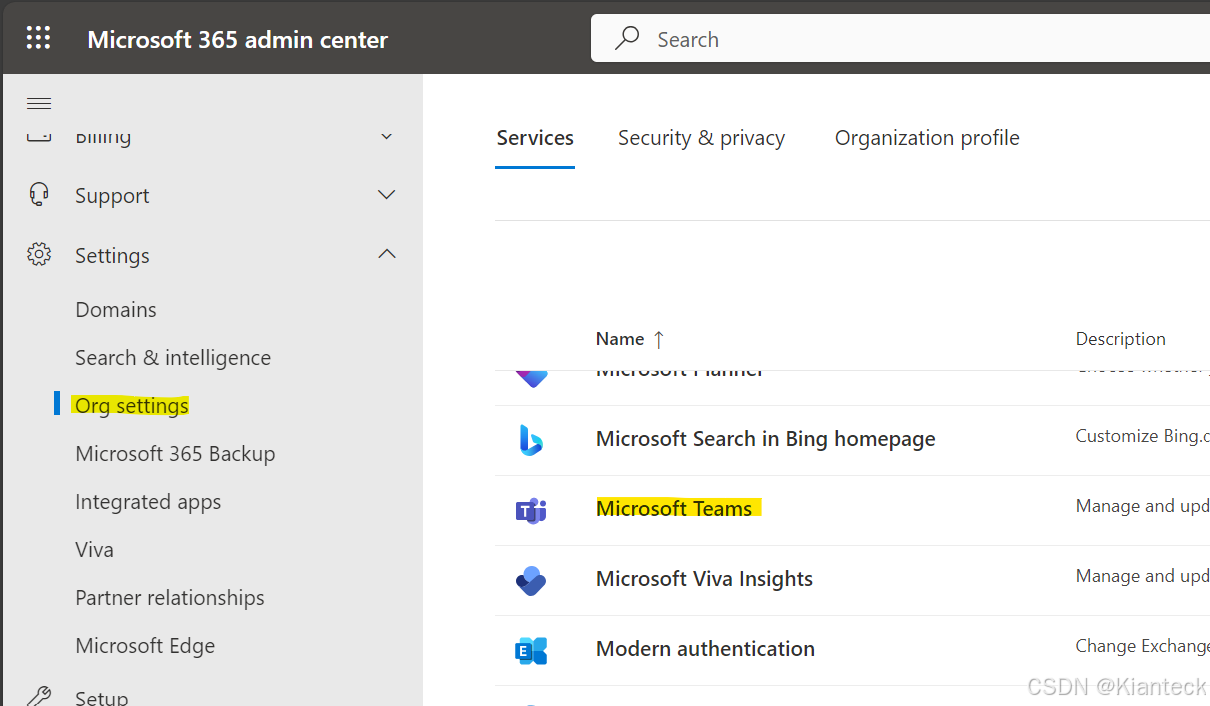Open Partner relationships
The image size is (1210, 706).
(x=170, y=598)
